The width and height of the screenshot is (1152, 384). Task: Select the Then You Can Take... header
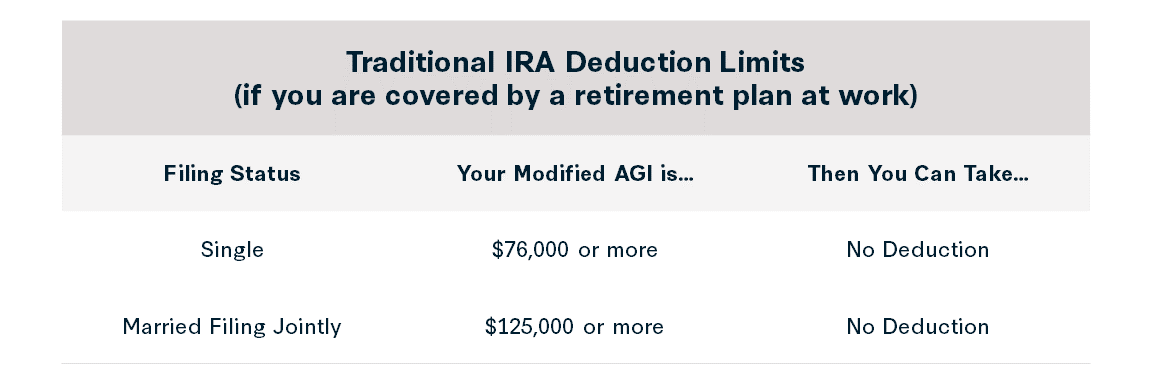pos(918,174)
